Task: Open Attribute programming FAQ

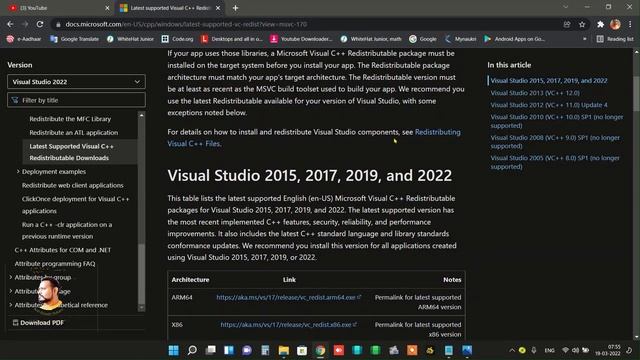Action: 55,264
